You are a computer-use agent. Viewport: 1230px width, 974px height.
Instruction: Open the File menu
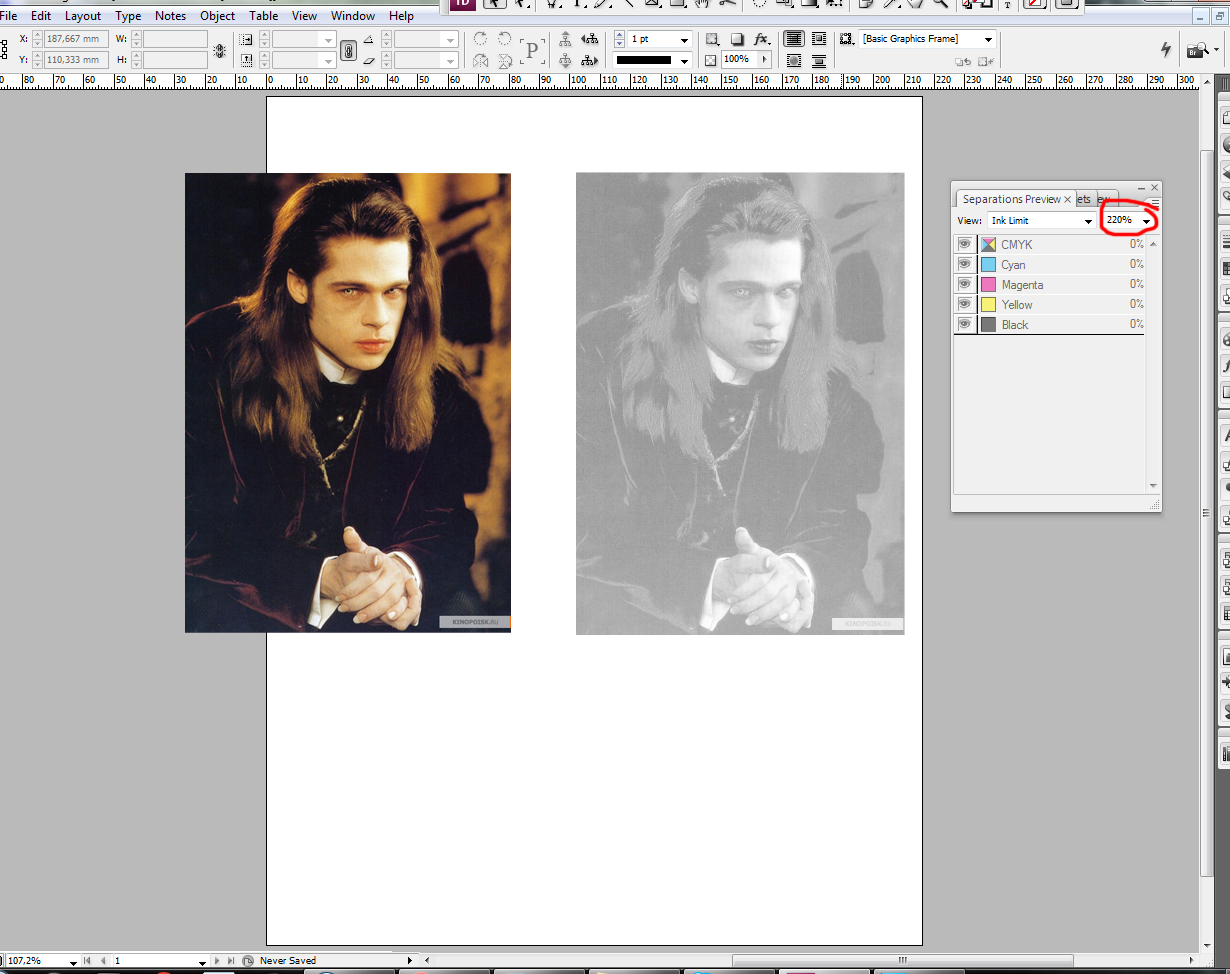(9, 16)
